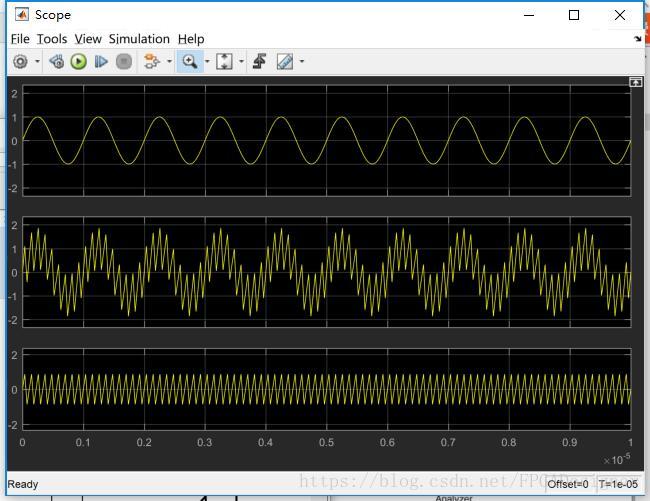The width and height of the screenshot is (650, 501).
Task: Click the Offset=0 status bar text
Action: click(568, 484)
